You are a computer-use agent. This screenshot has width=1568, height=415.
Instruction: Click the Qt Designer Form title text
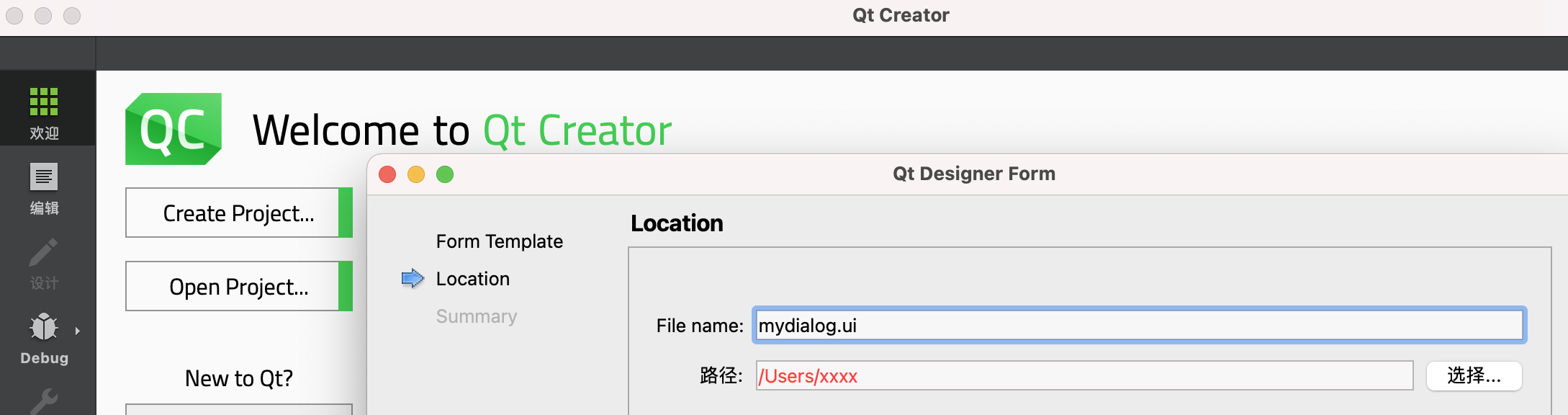[x=974, y=174]
